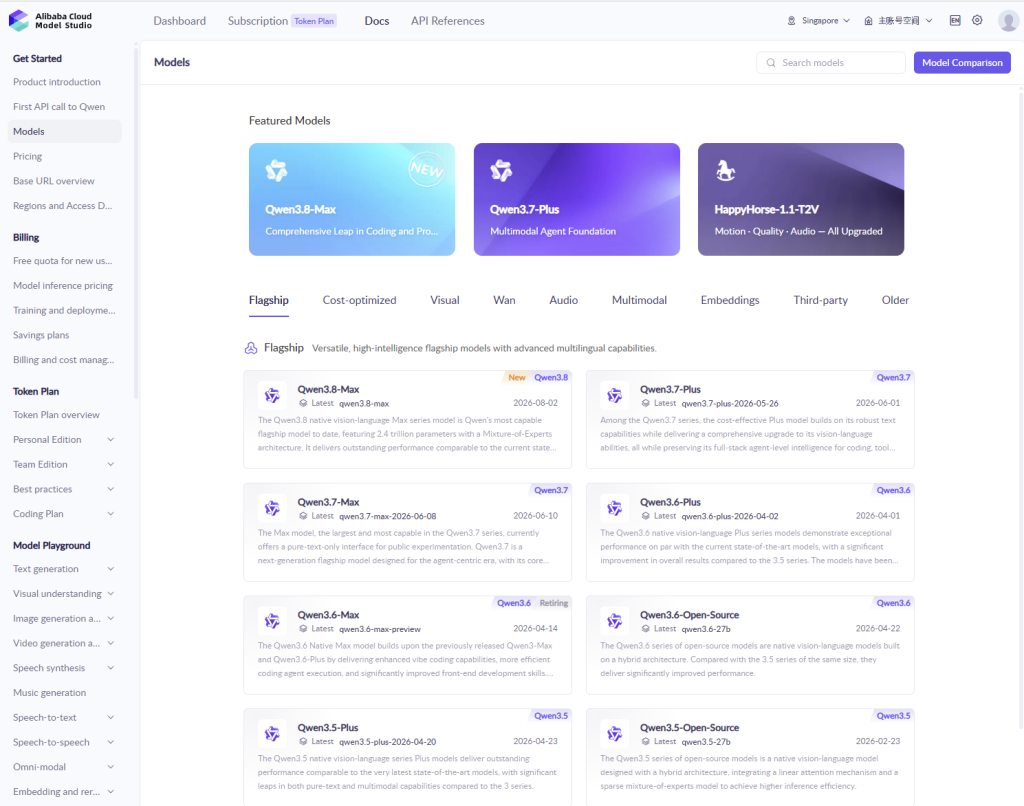This screenshot has width=1024, height=806.
Task: Click the Qwen3.6-Plus model card icon
Action: tap(615, 508)
